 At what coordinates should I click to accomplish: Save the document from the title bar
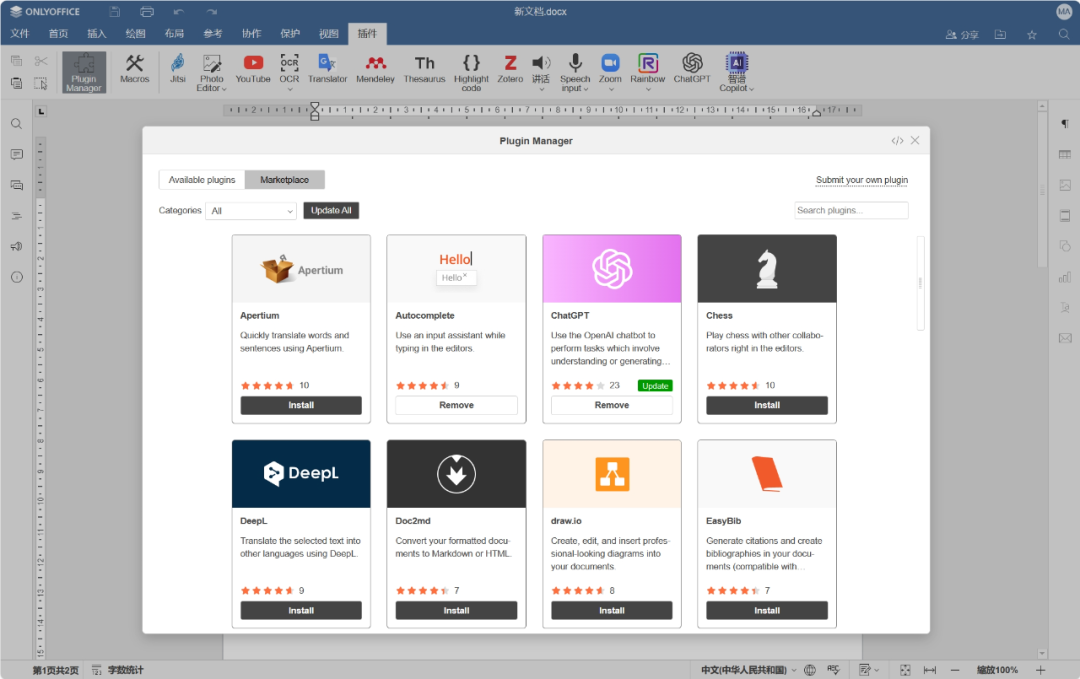click(114, 12)
